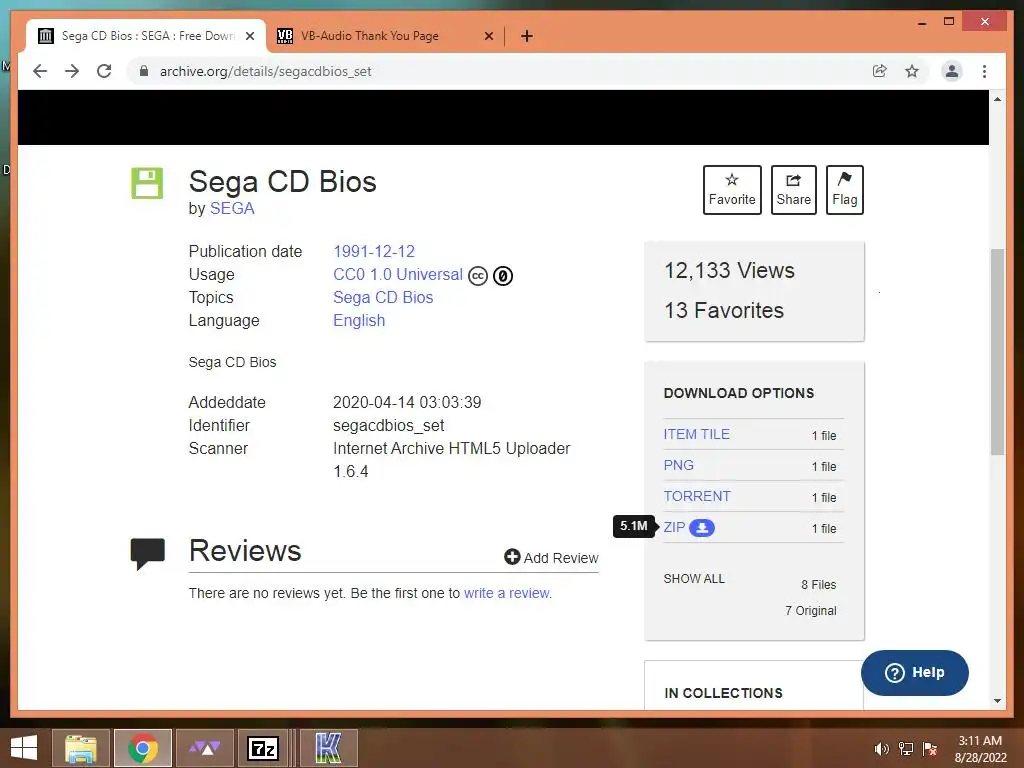This screenshot has width=1024, height=768.
Task: Open the Chrome profile avatar
Action: coord(952,71)
